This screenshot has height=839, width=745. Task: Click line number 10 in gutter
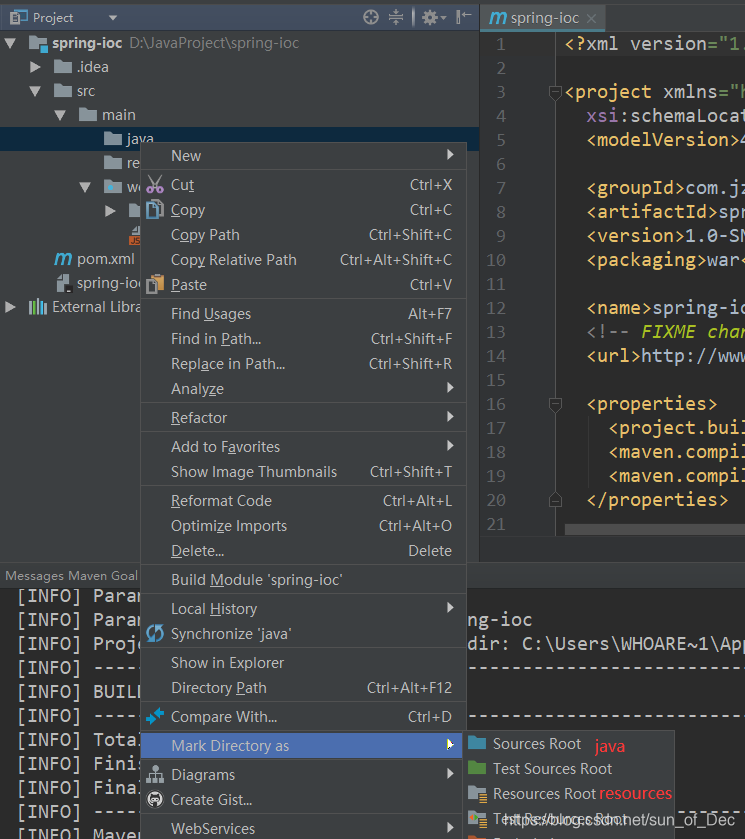tap(496, 260)
